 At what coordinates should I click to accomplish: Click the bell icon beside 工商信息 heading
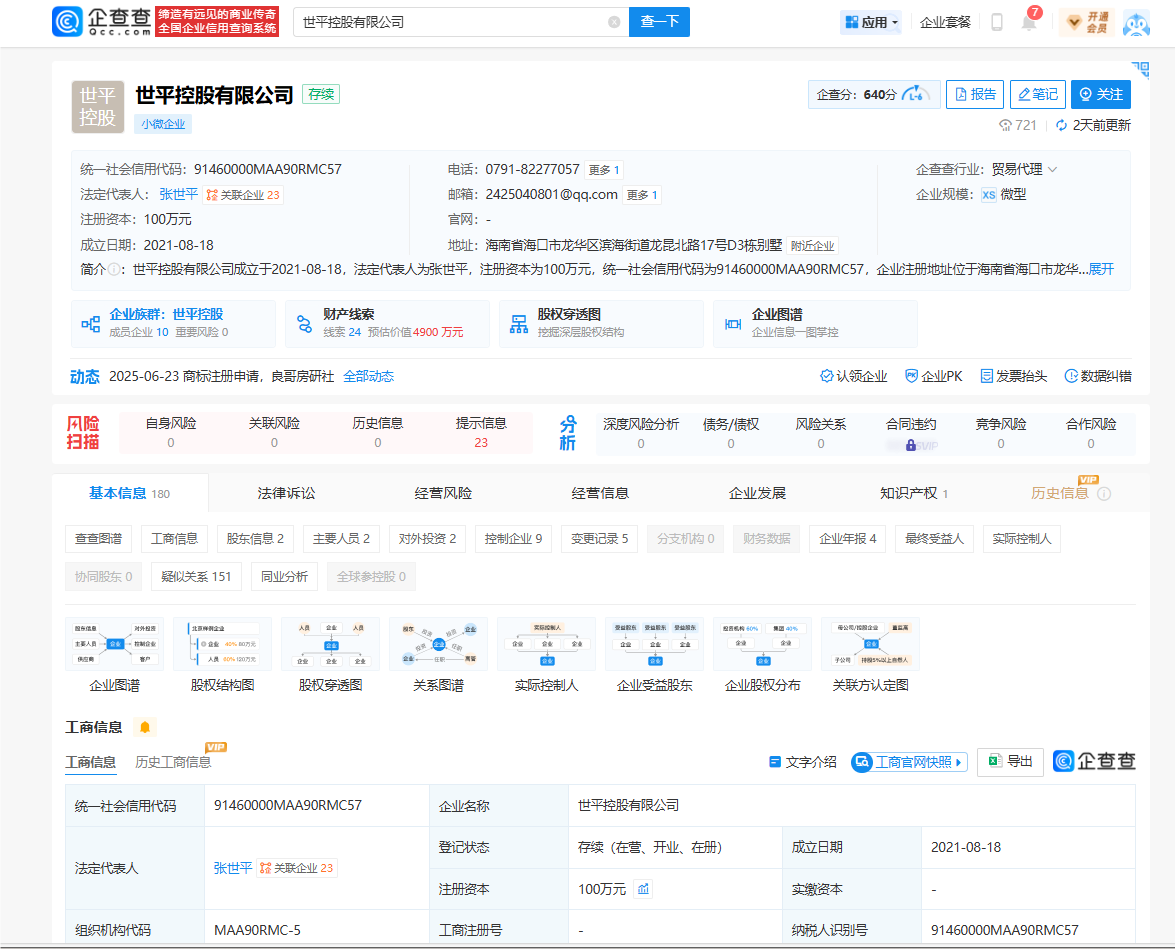(x=145, y=727)
